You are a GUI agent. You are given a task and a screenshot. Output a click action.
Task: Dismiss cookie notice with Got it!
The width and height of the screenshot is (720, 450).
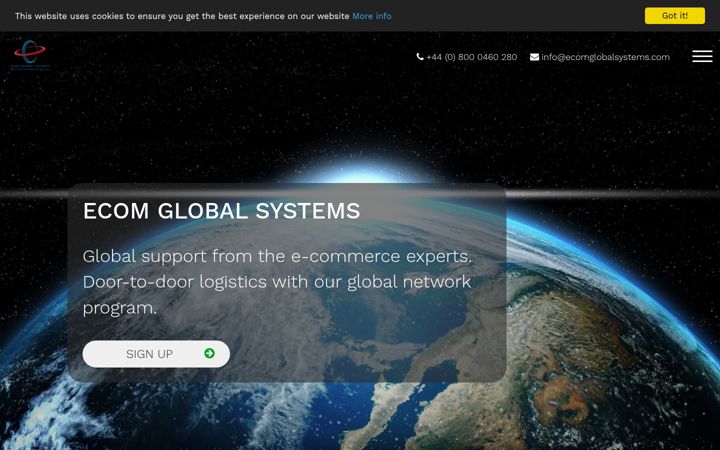click(x=675, y=16)
